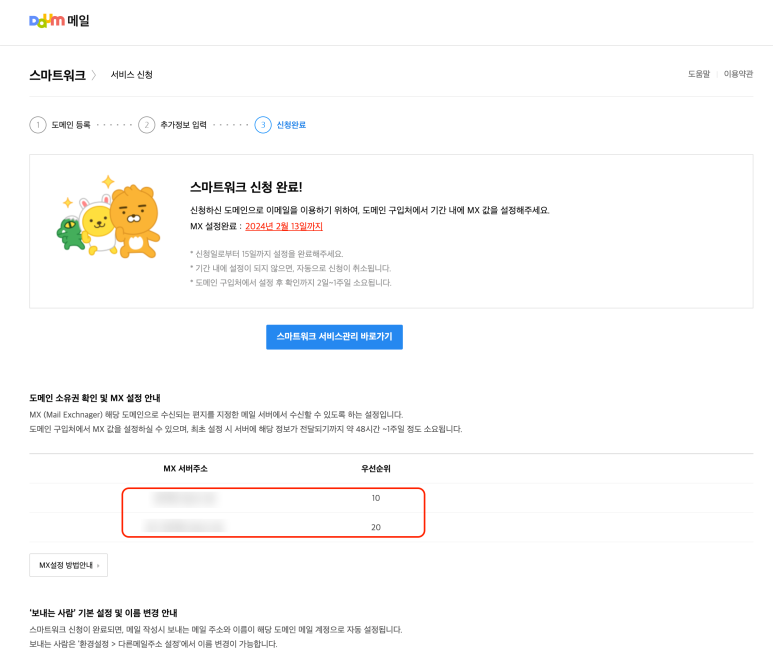Viewport: 773px width, 656px height.
Task: Select step 2 circle icon
Action: click(146, 125)
